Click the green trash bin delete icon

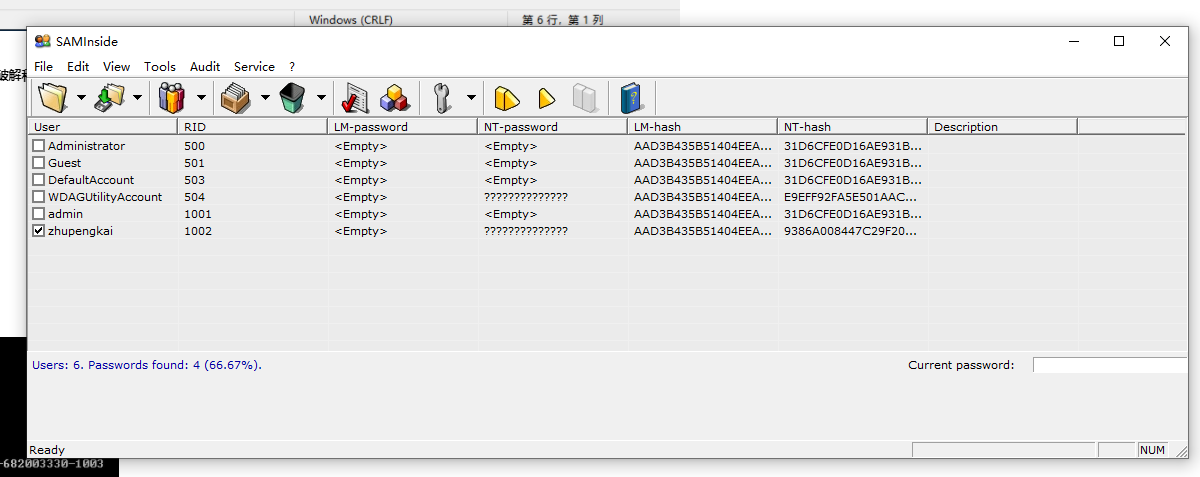(293, 98)
